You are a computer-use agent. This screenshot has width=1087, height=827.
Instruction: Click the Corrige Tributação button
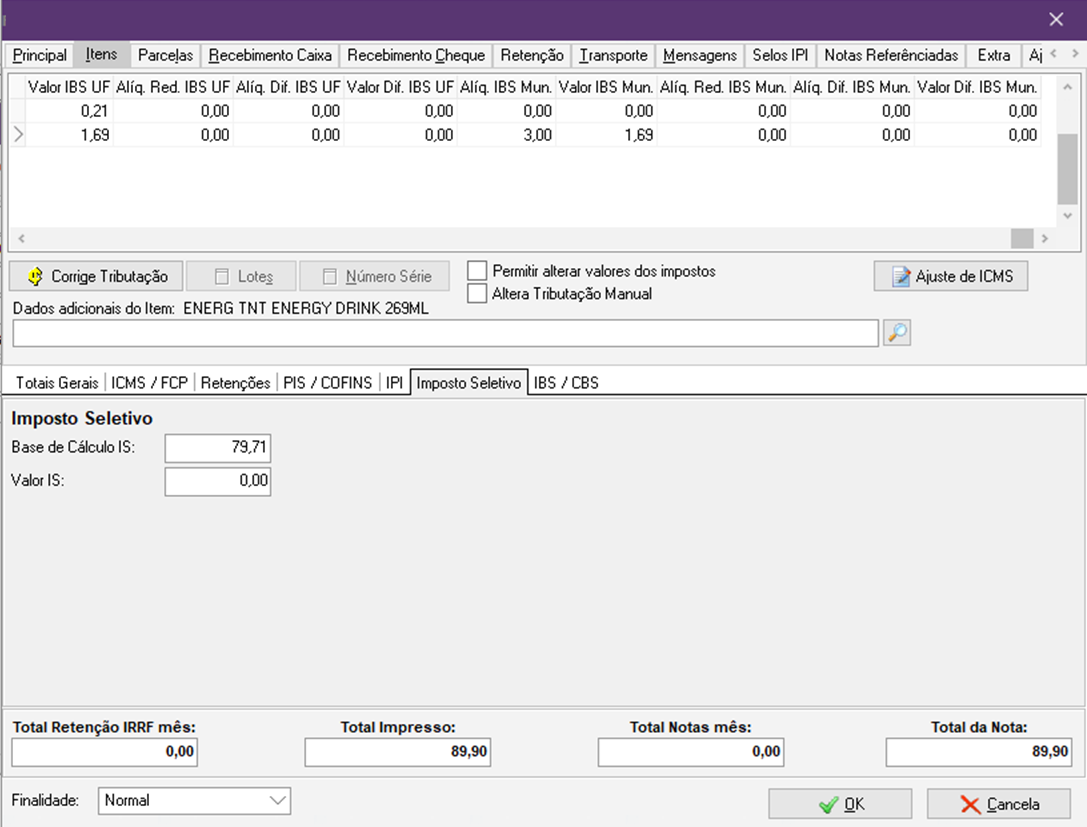96,276
